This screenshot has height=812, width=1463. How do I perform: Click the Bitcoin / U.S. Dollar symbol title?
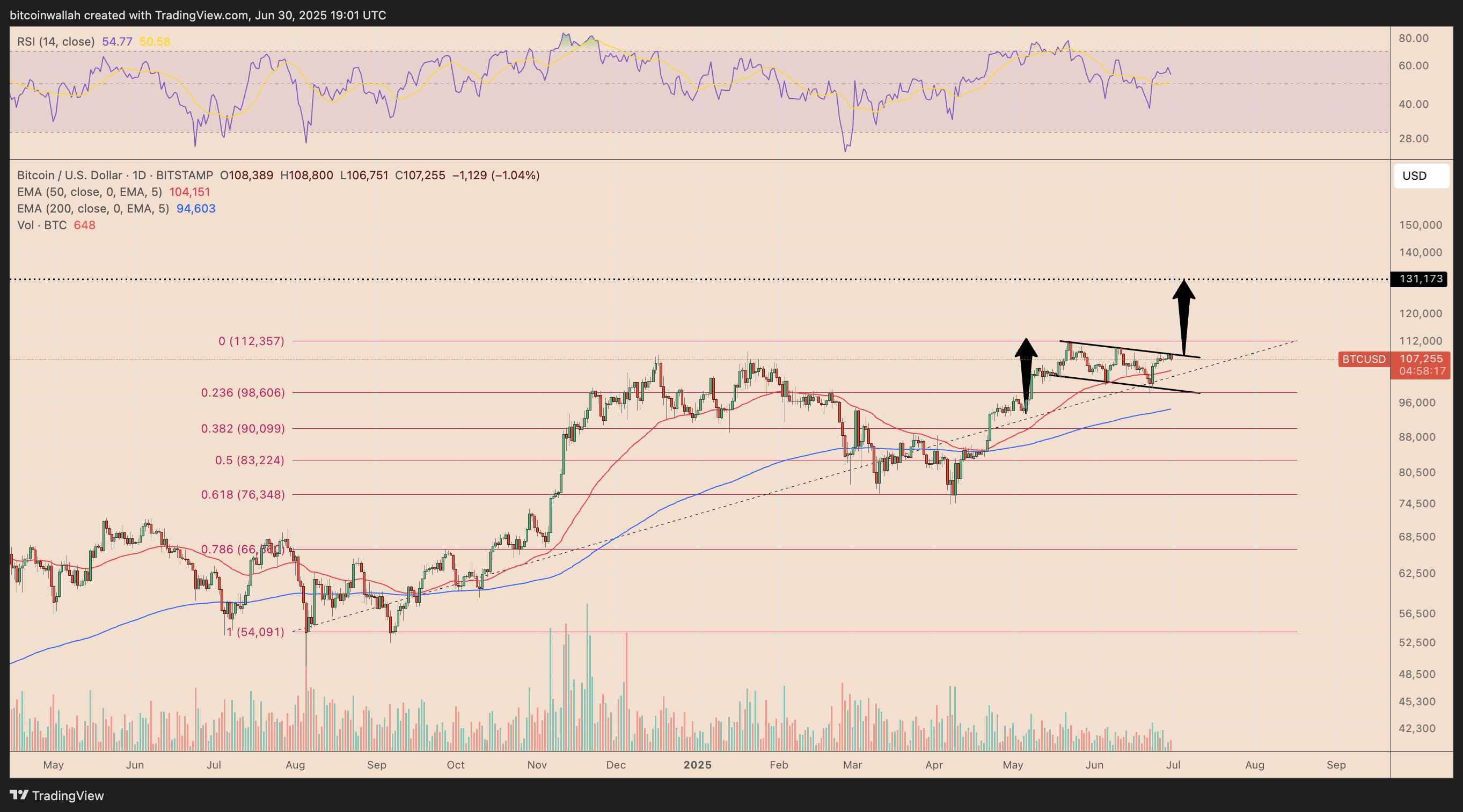tap(115, 175)
